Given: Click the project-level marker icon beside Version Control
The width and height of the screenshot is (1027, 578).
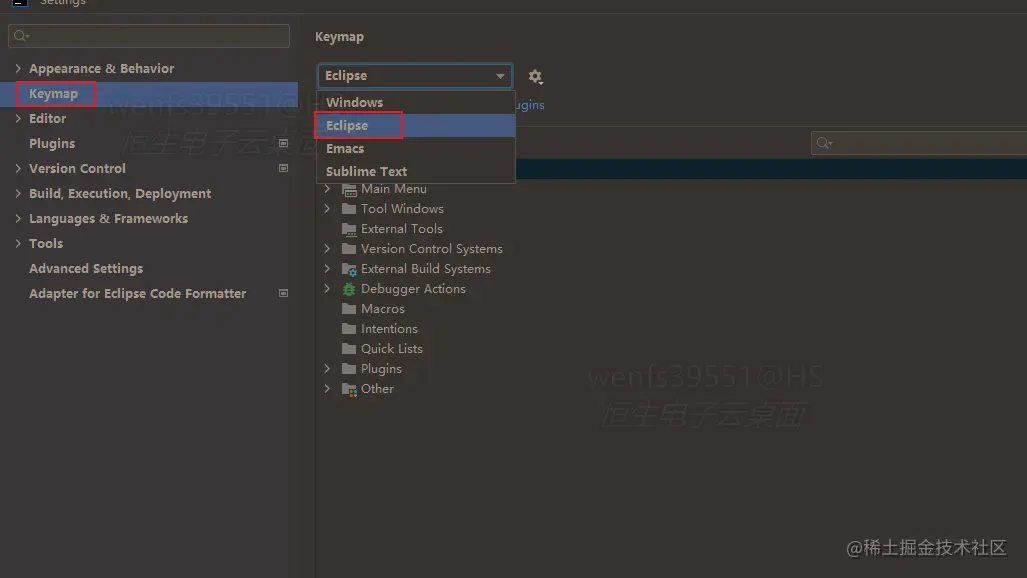Looking at the screenshot, I should (284, 168).
